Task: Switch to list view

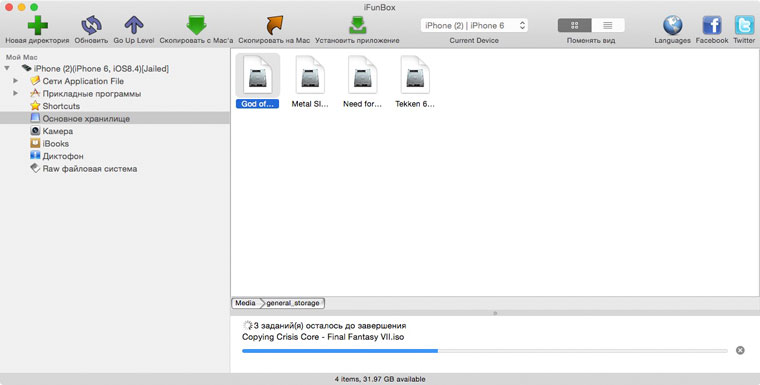Action: pos(608,25)
